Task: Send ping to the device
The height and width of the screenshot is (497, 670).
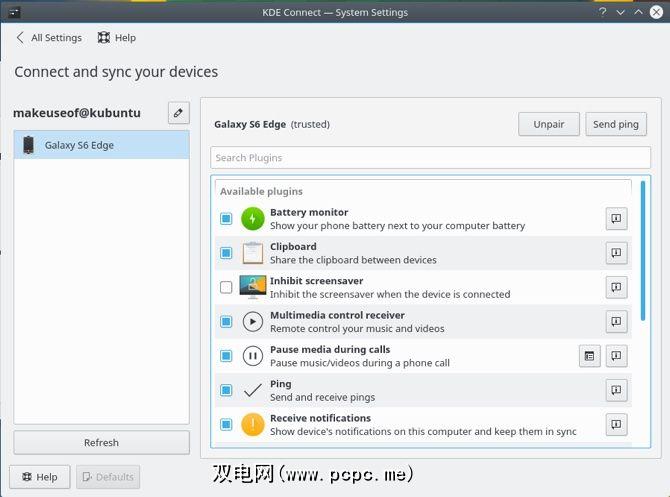Action: coord(615,124)
